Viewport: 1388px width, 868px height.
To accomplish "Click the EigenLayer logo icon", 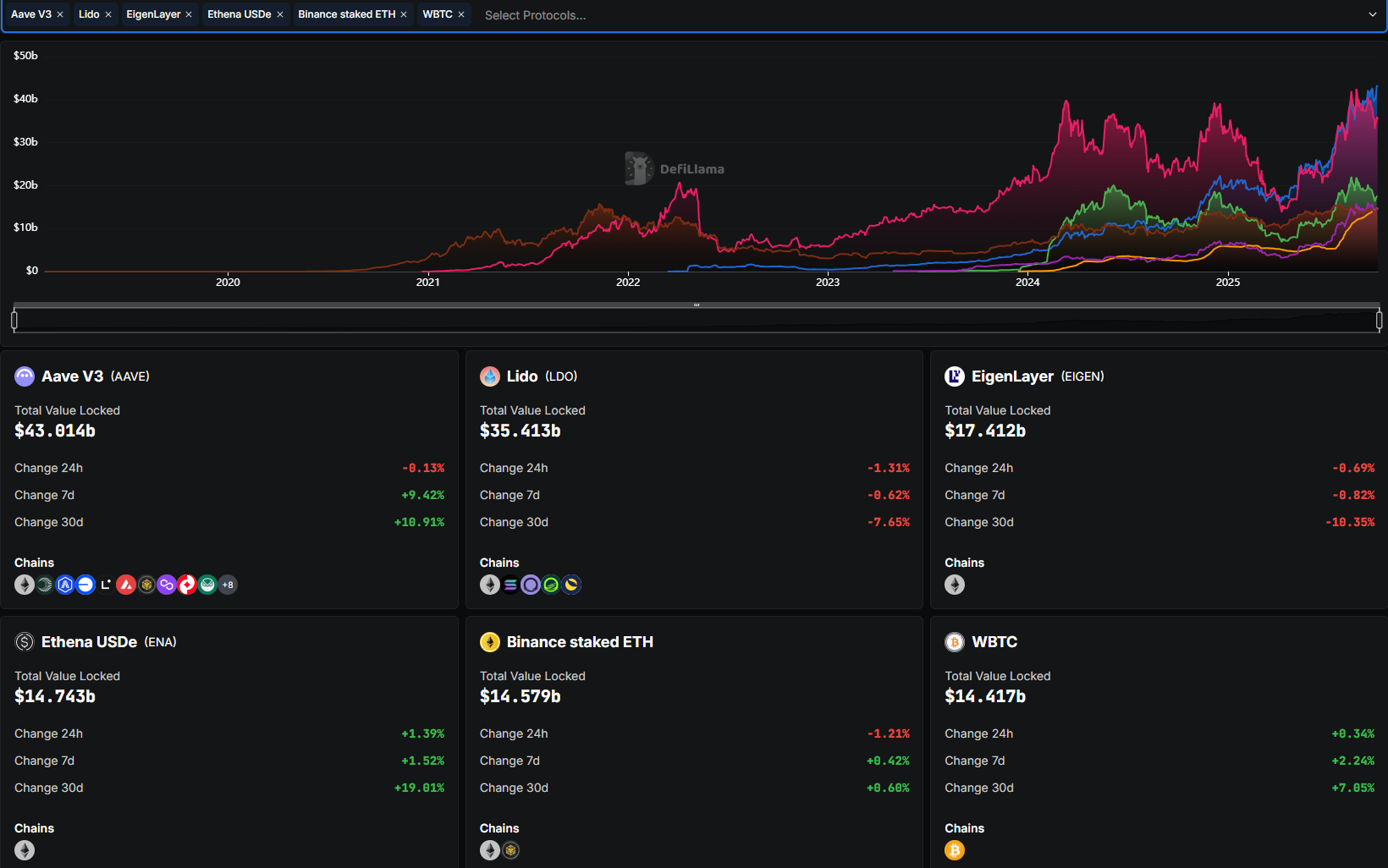I will (x=955, y=376).
